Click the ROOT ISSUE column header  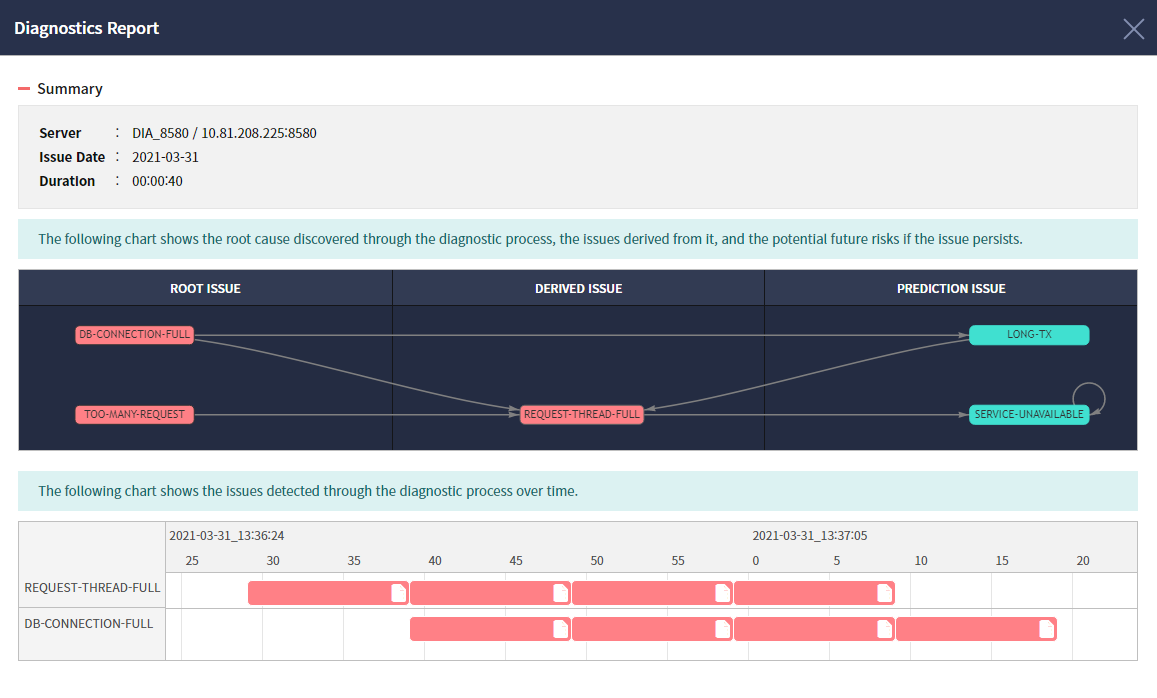tap(205, 288)
